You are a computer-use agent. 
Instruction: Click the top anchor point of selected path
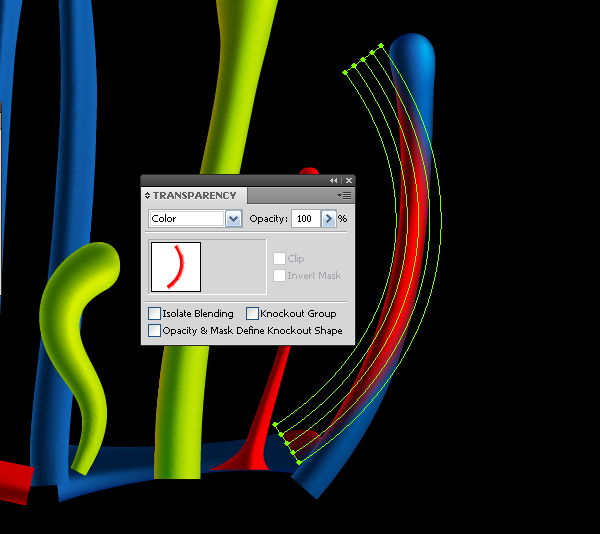381,46
